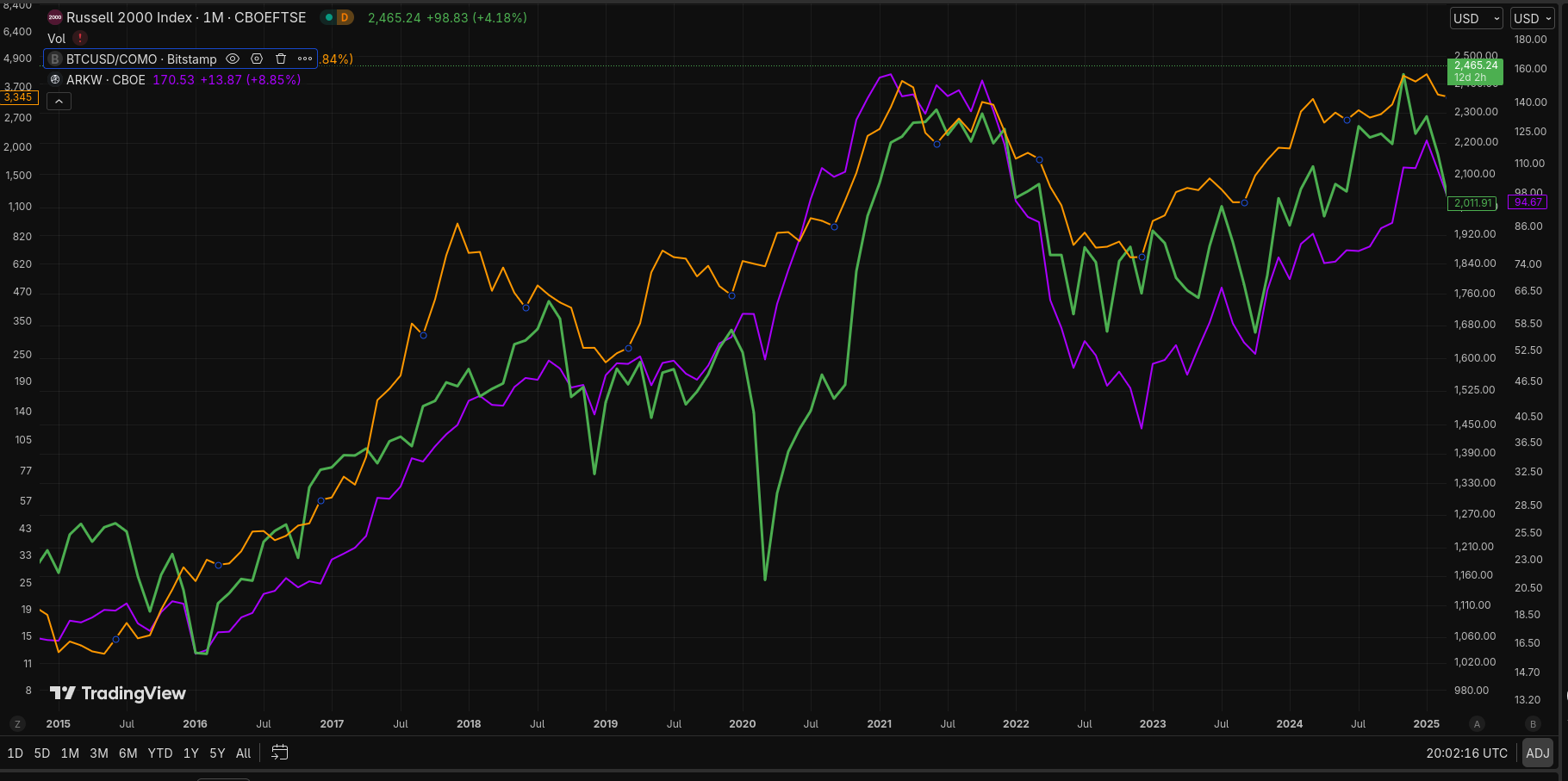Viewport: 1568px width, 781px height.
Task: Toggle the A auto scale button
Action: (1477, 724)
